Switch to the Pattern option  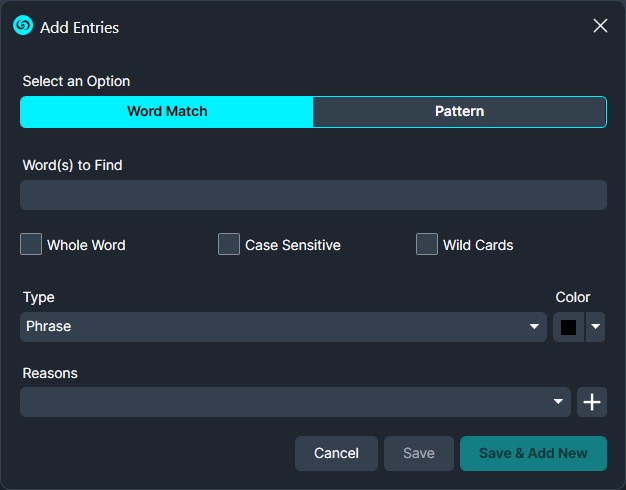tap(459, 111)
